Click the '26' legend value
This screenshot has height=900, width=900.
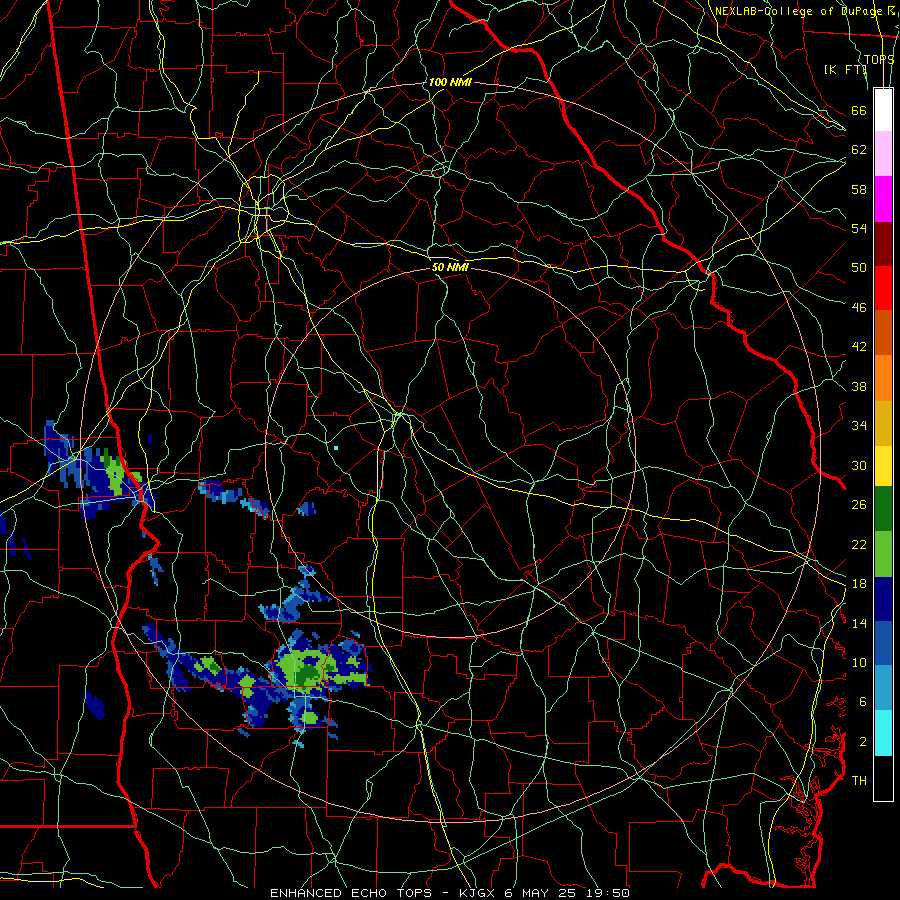coord(859,505)
